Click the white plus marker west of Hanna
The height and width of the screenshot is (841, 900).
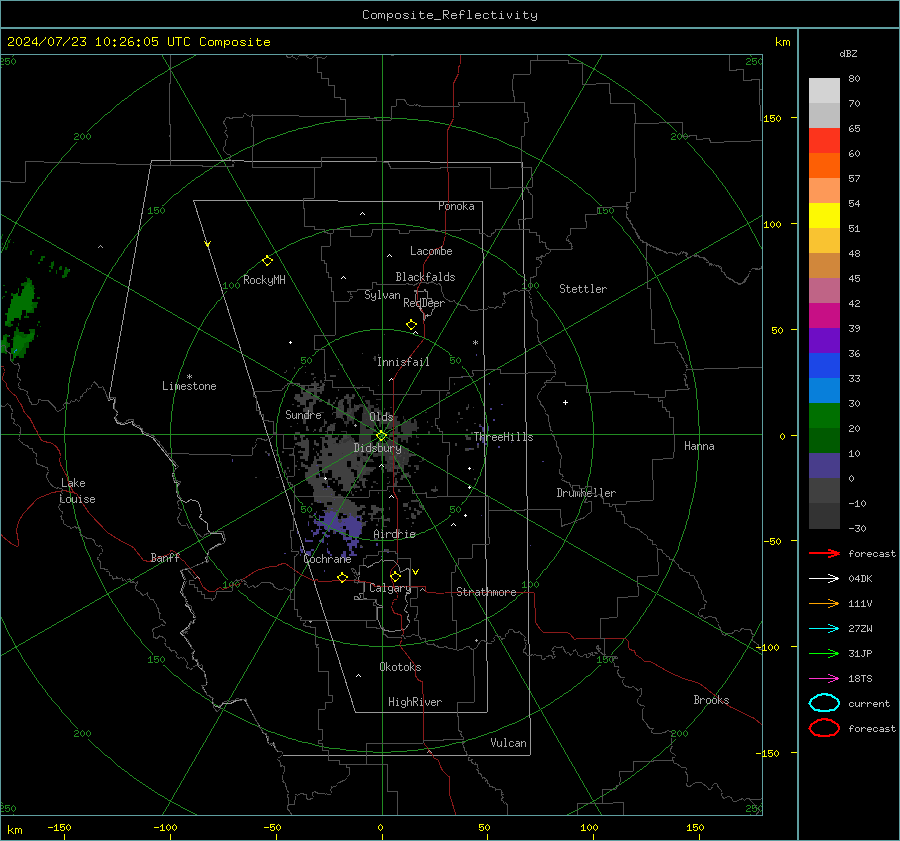point(565,402)
